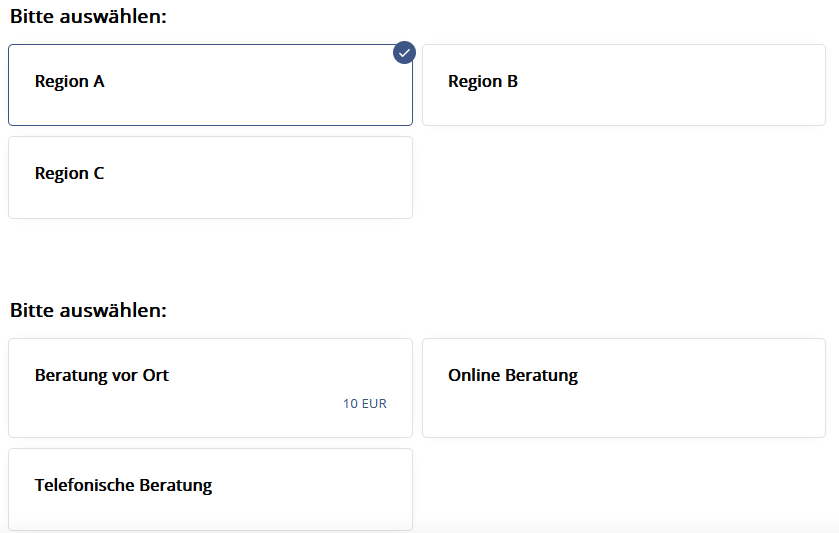Click the 'Region C' label text
The image size is (839, 533).
click(x=70, y=174)
